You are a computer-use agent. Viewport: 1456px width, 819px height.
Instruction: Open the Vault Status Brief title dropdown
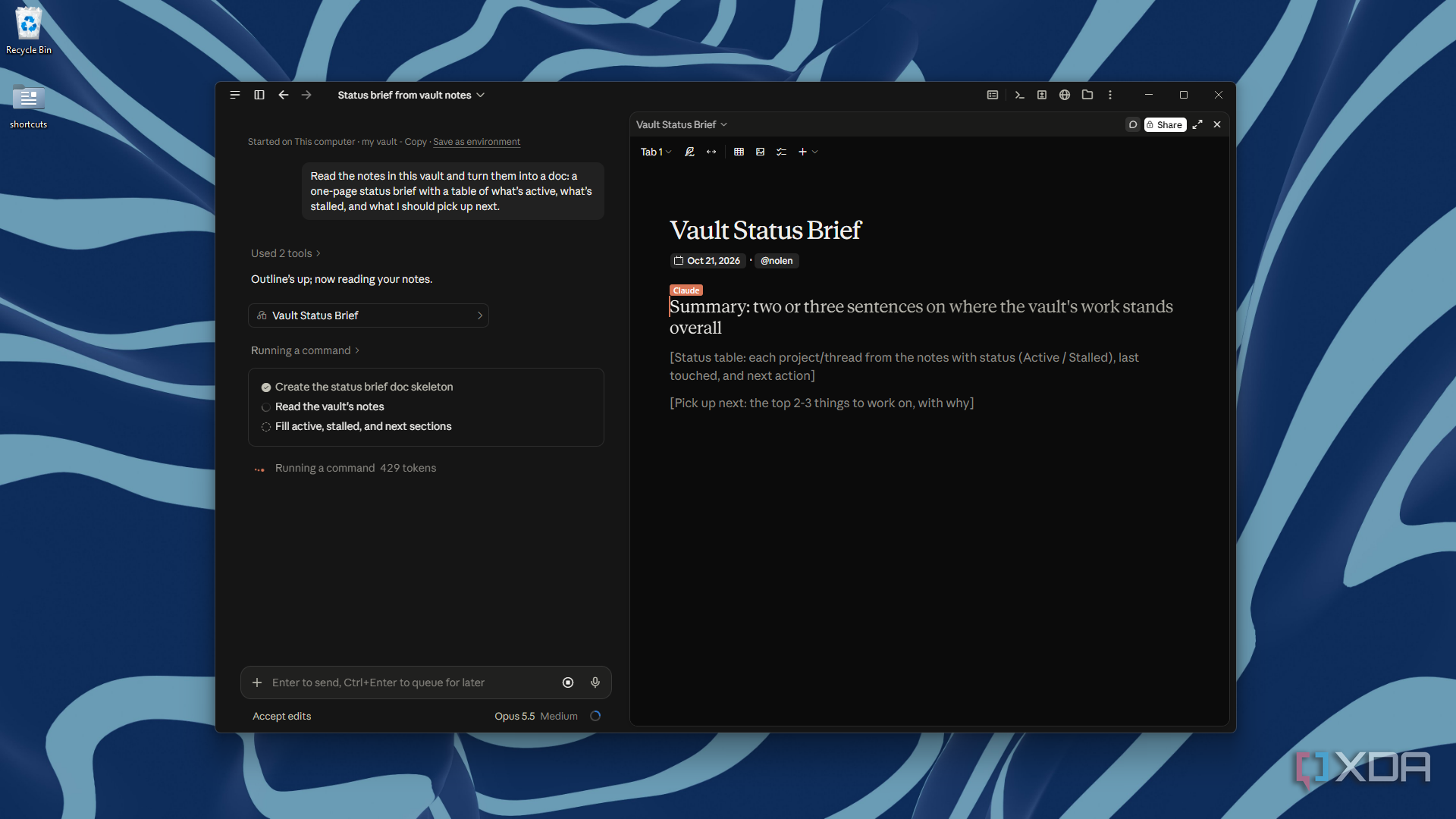(x=682, y=124)
